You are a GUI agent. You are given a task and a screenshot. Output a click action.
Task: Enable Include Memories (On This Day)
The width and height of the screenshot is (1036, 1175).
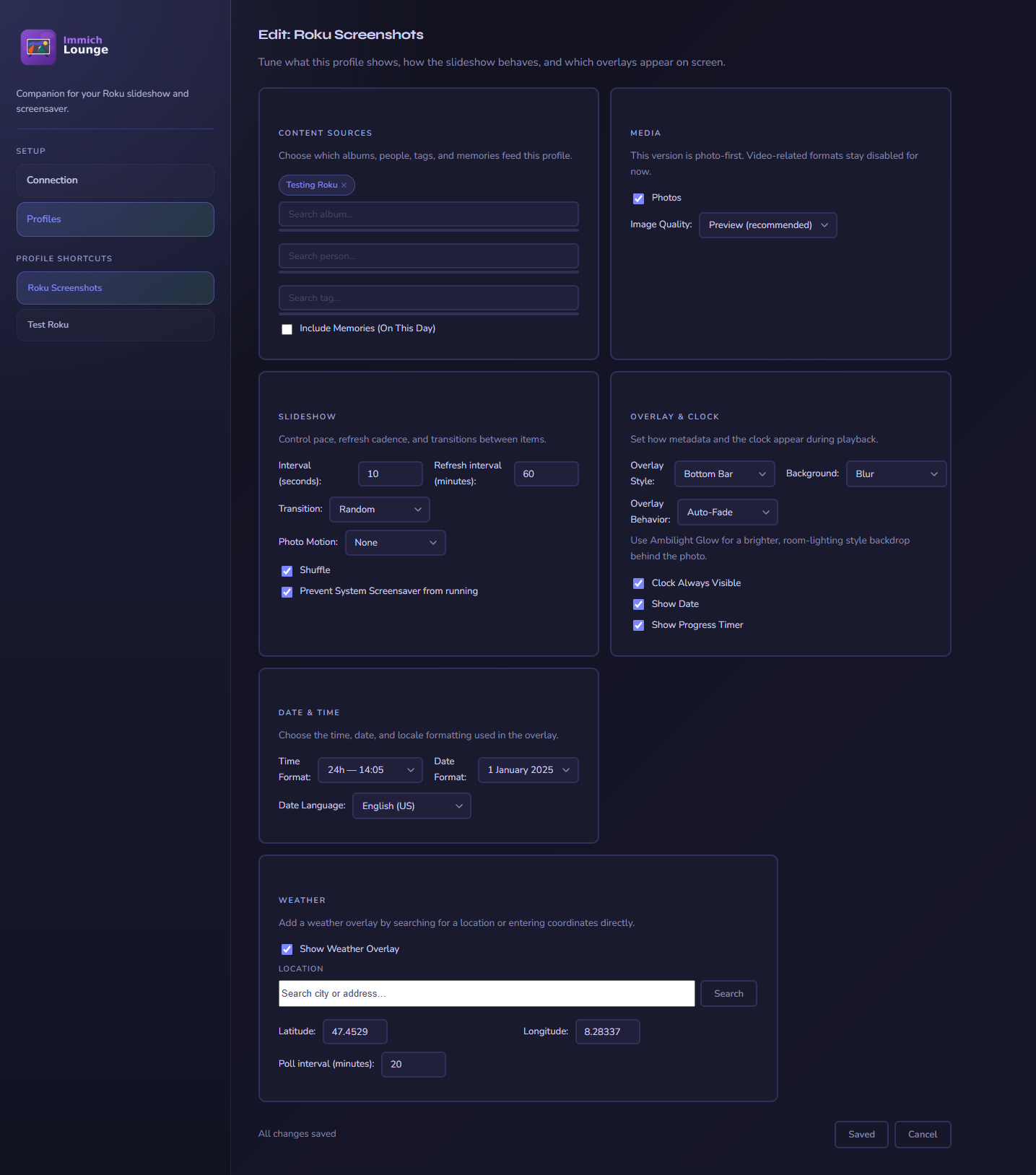pos(287,329)
